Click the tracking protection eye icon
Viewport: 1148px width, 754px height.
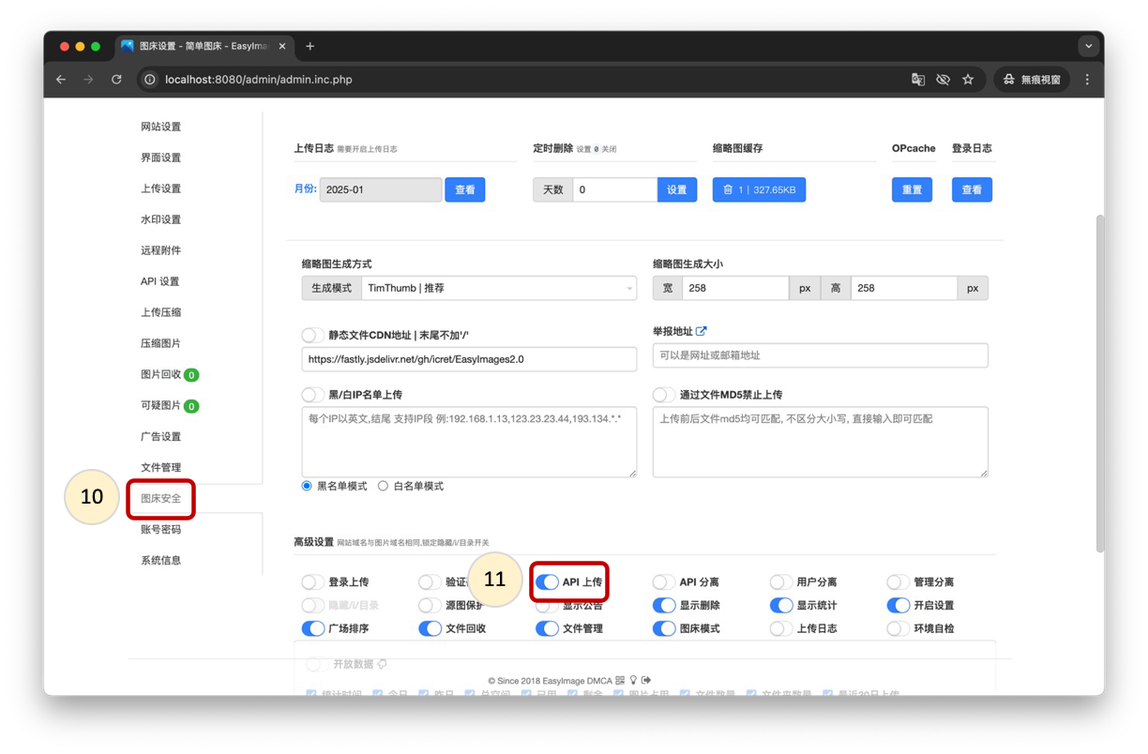click(943, 80)
